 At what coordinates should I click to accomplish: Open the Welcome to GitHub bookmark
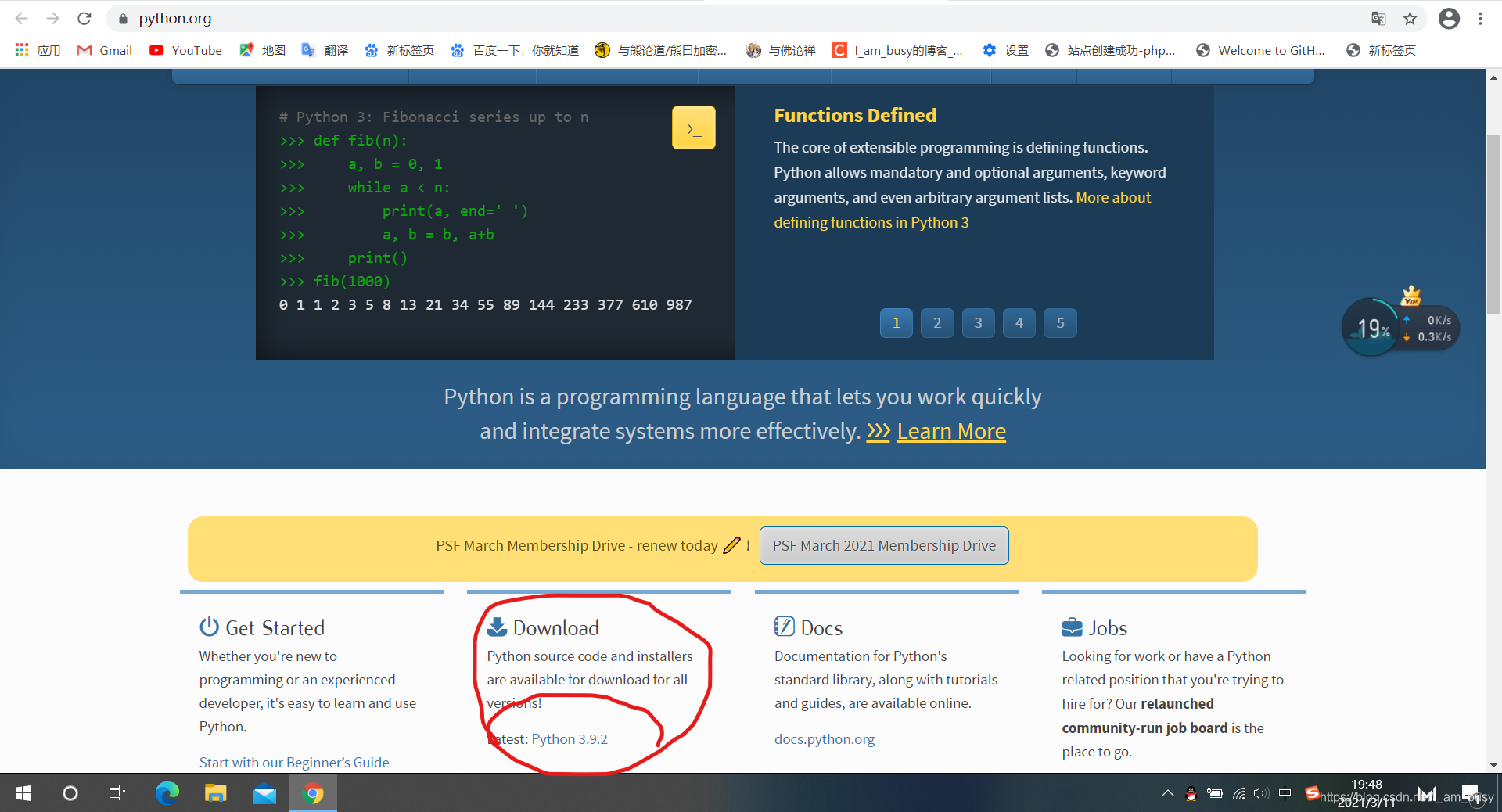click(x=1260, y=50)
